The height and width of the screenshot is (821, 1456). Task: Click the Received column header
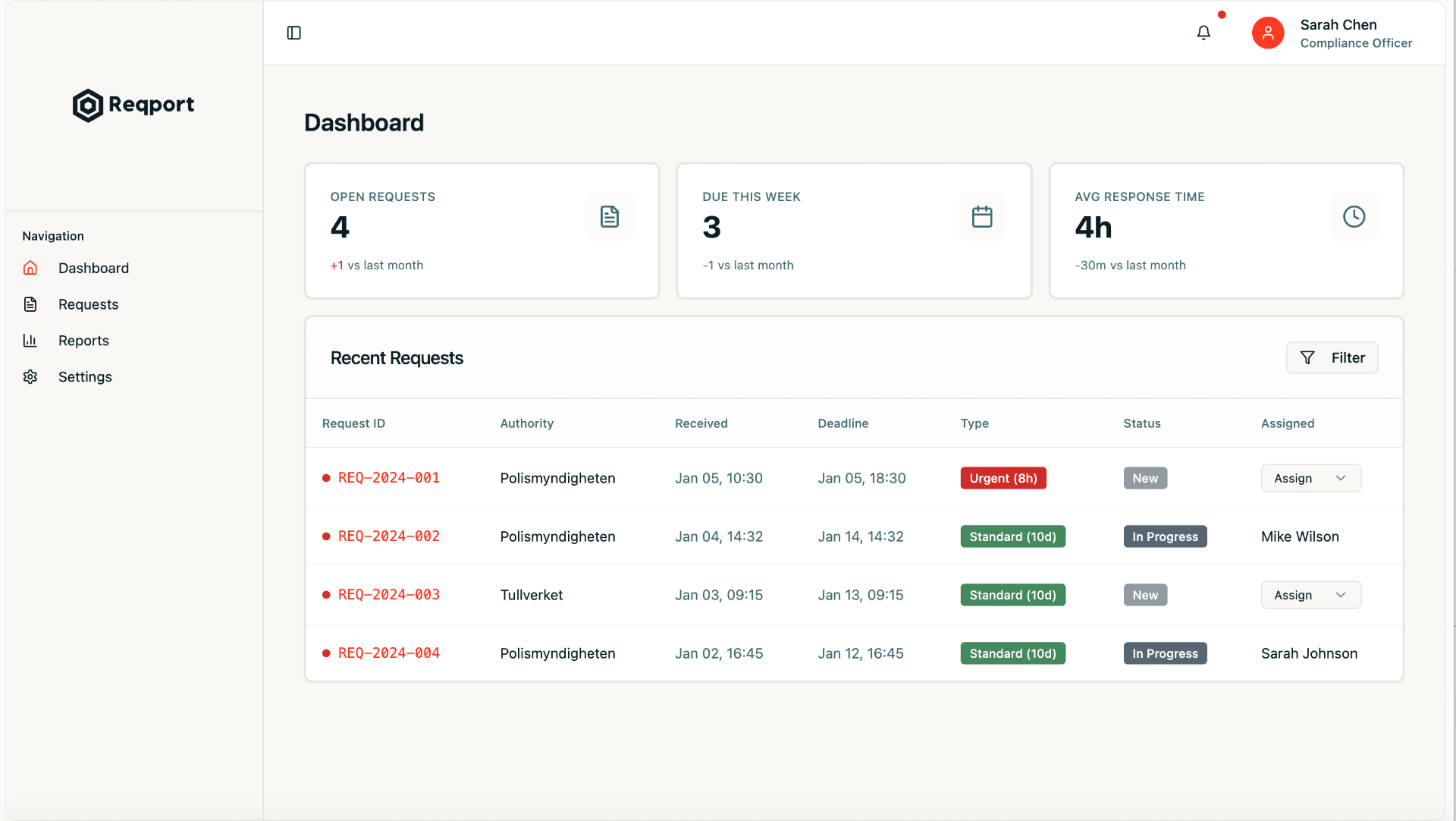[701, 423]
